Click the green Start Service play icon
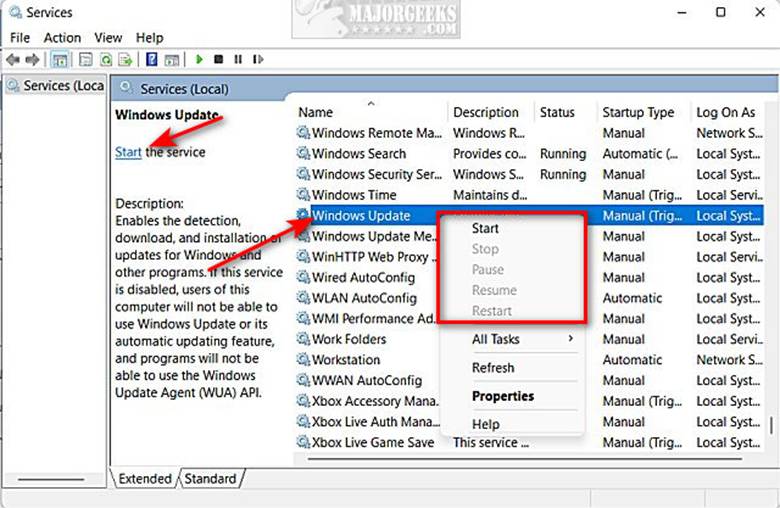780x508 pixels. click(x=199, y=59)
